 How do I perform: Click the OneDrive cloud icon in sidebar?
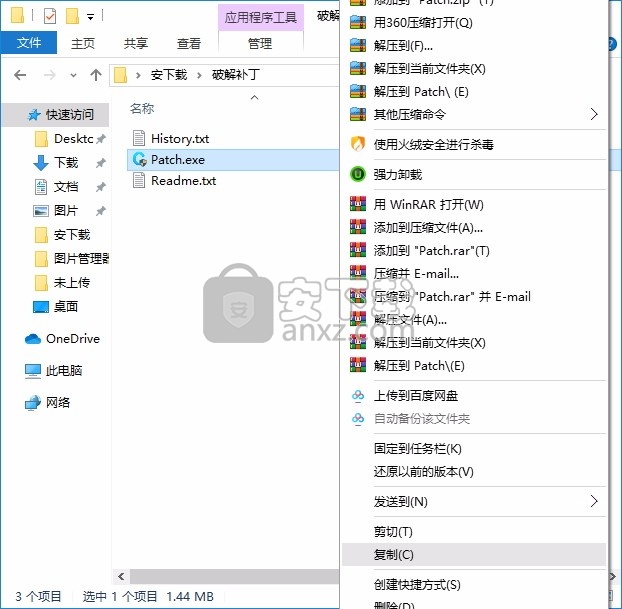click(x=33, y=339)
